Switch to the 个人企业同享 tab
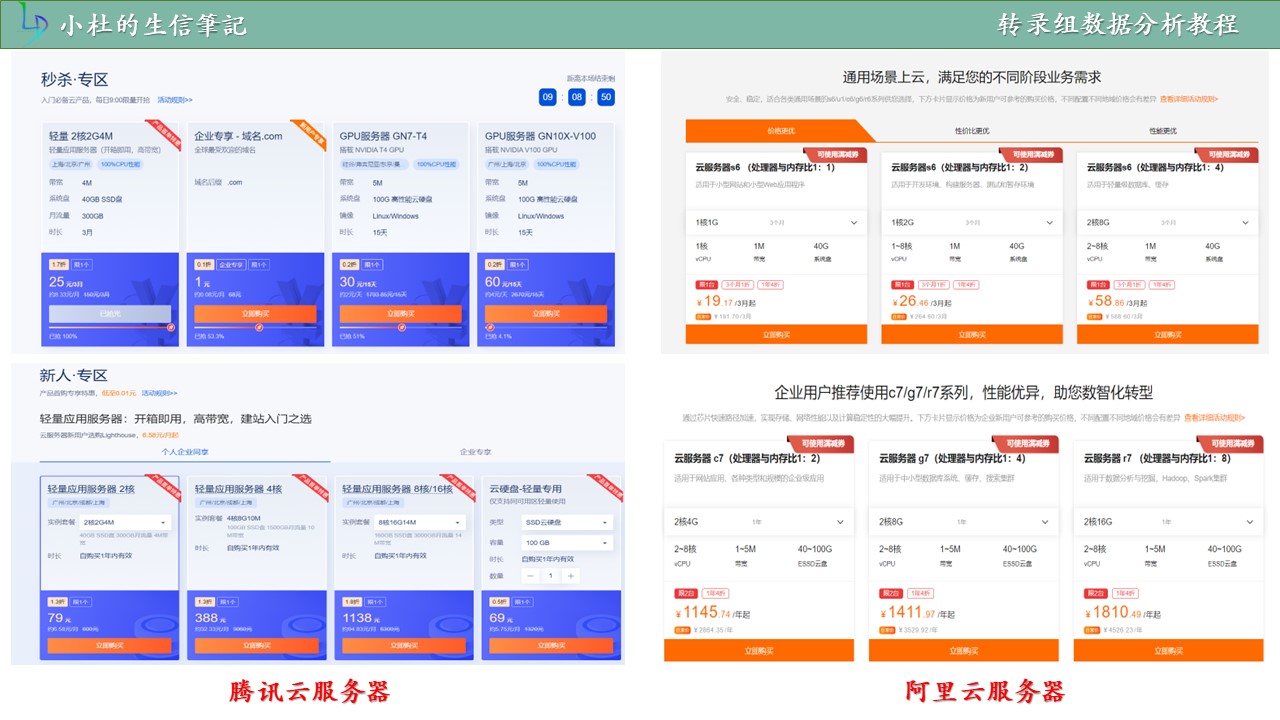 (x=185, y=452)
